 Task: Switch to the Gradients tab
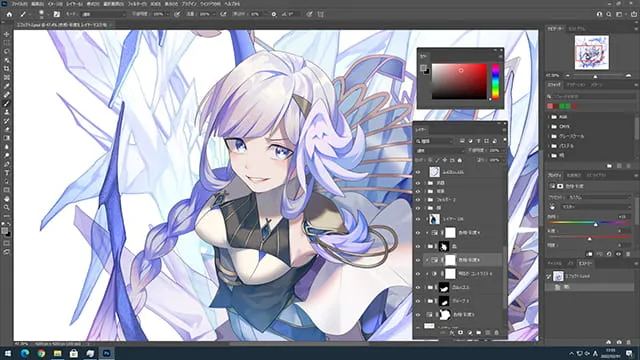pyautogui.click(x=576, y=85)
